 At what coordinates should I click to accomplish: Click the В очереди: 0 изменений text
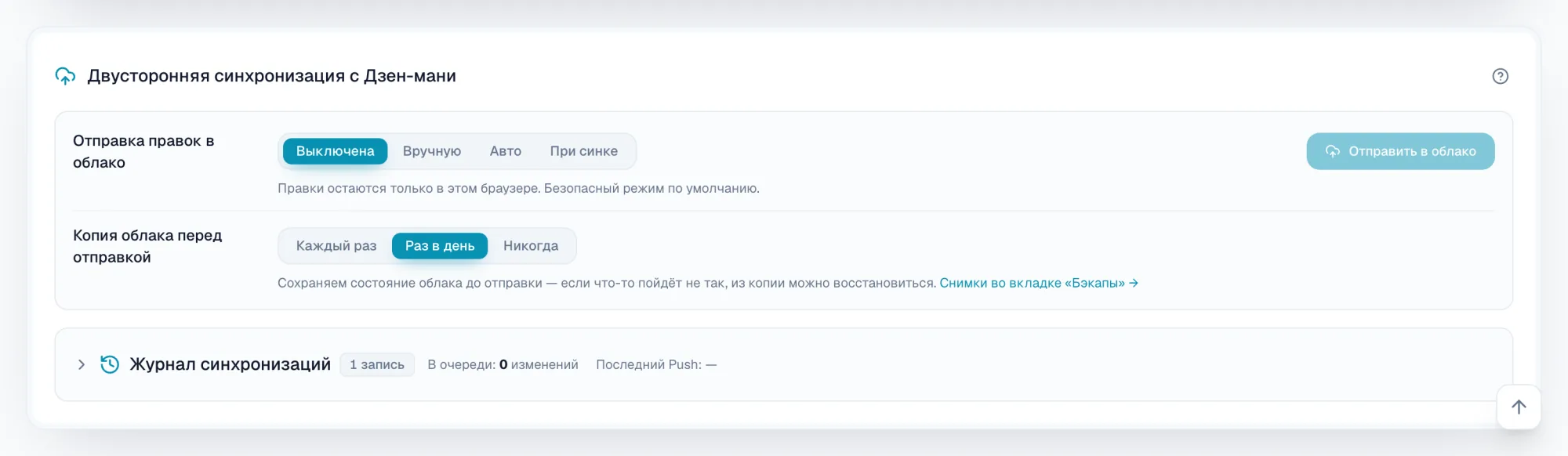tap(503, 364)
